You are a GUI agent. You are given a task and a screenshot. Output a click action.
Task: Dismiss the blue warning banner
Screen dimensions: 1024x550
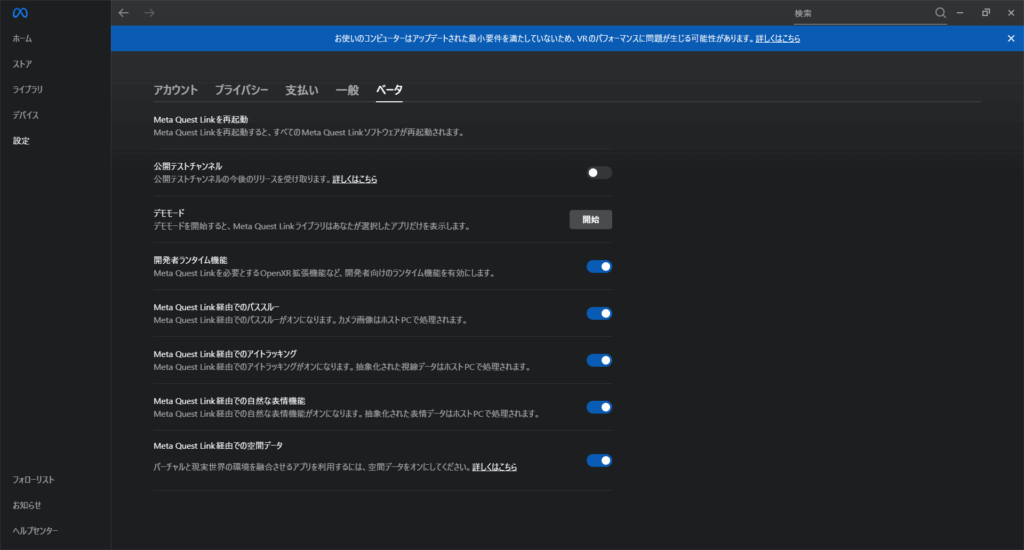[x=1011, y=39]
